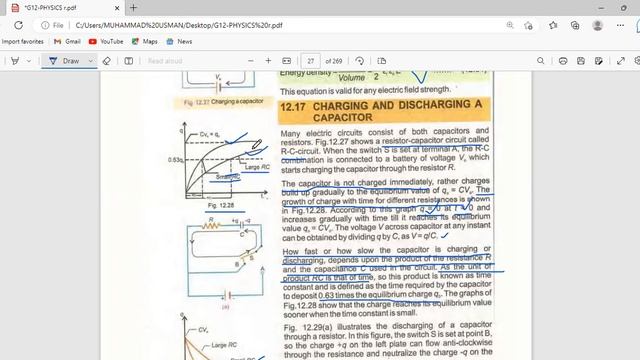Toggle the page view layout icon
The width and height of the screenshot is (640, 360).
tap(129, 61)
